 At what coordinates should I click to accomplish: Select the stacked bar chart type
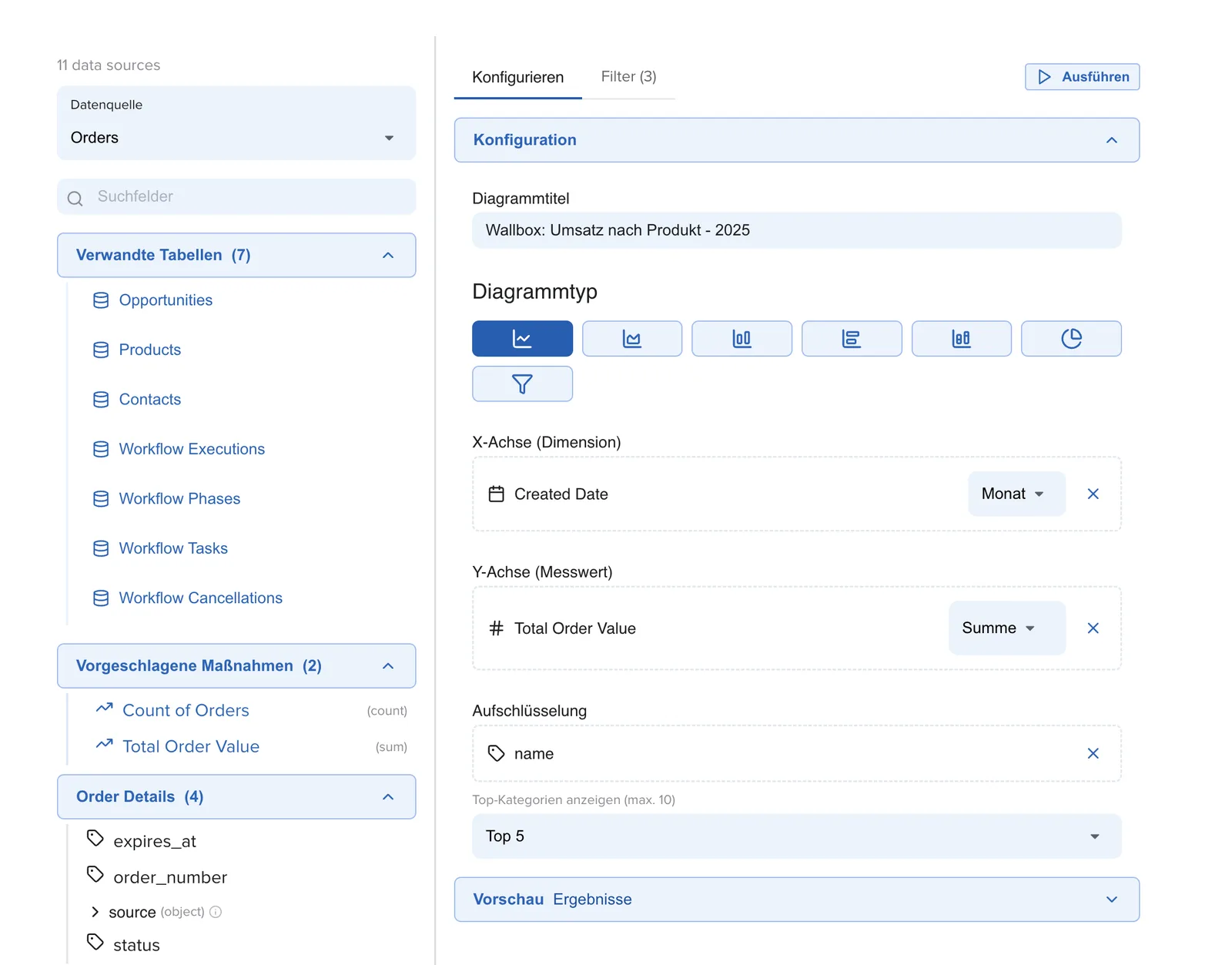[962, 339]
